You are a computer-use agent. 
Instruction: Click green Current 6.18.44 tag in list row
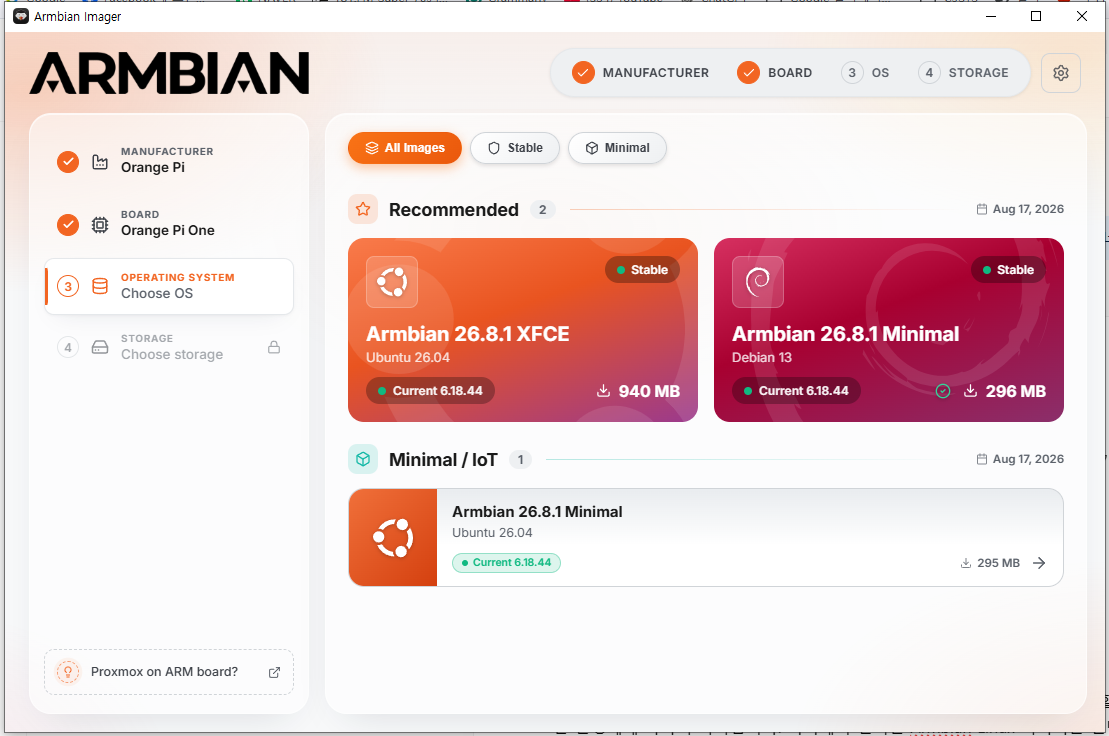(506, 563)
